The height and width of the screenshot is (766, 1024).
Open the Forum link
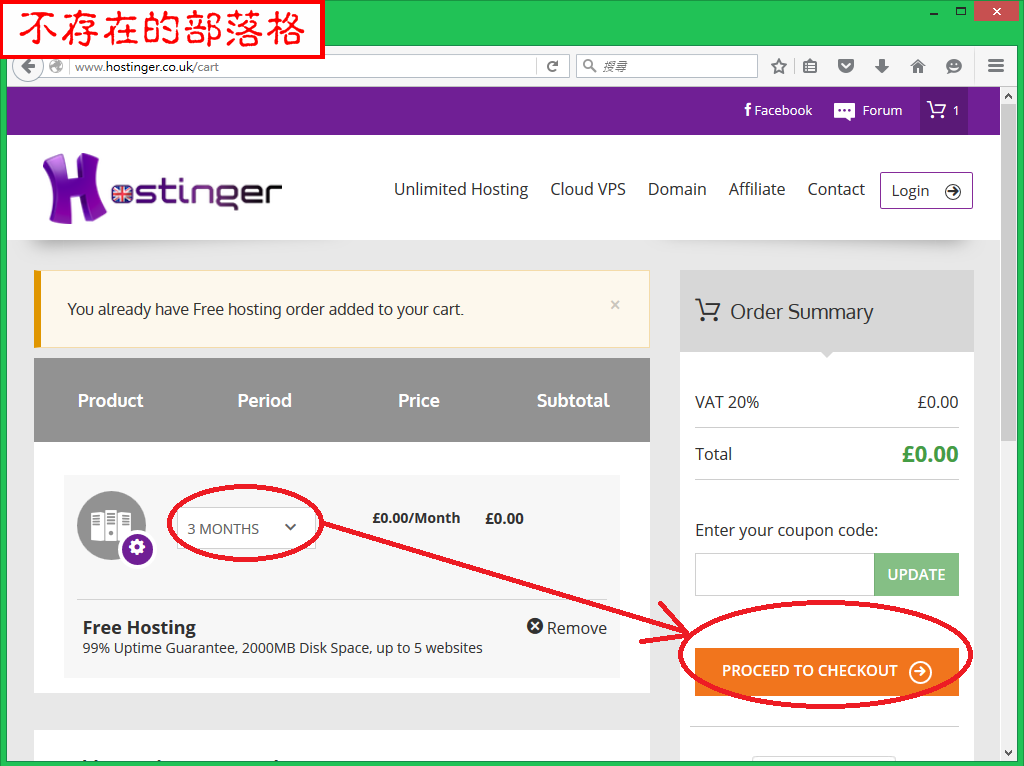[x=868, y=111]
